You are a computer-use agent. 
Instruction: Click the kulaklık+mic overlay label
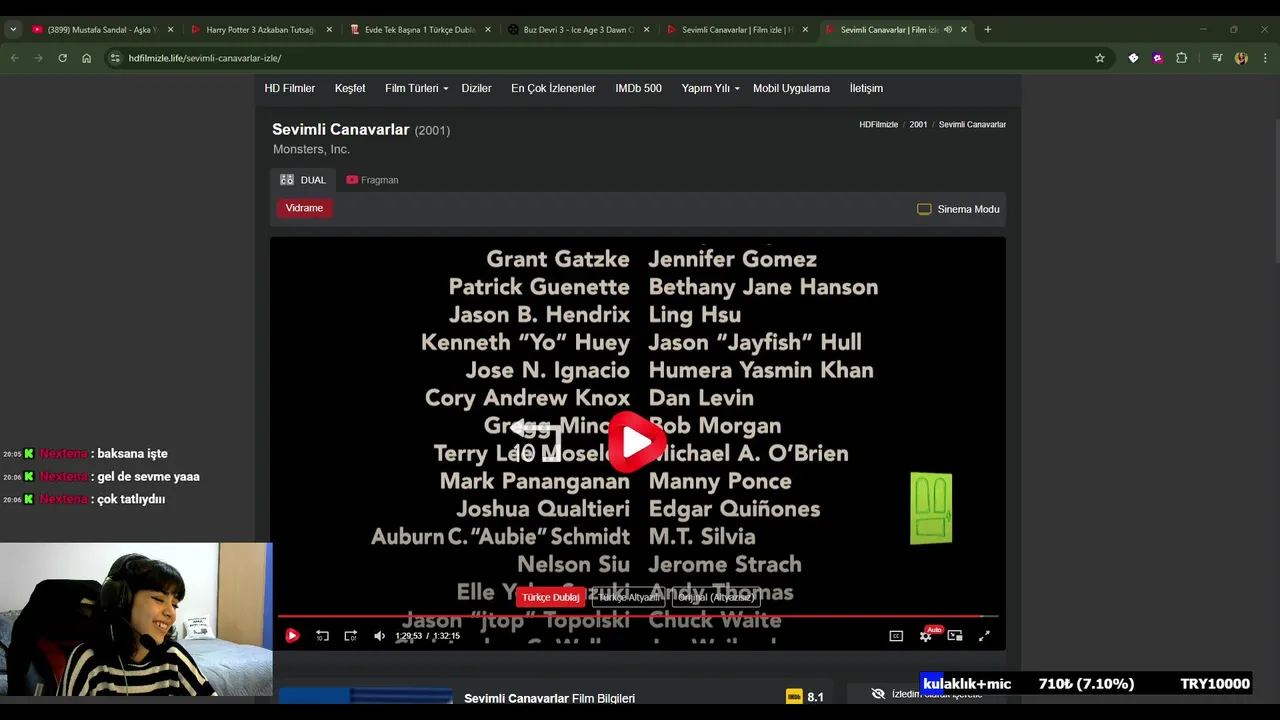pyautogui.click(x=967, y=684)
